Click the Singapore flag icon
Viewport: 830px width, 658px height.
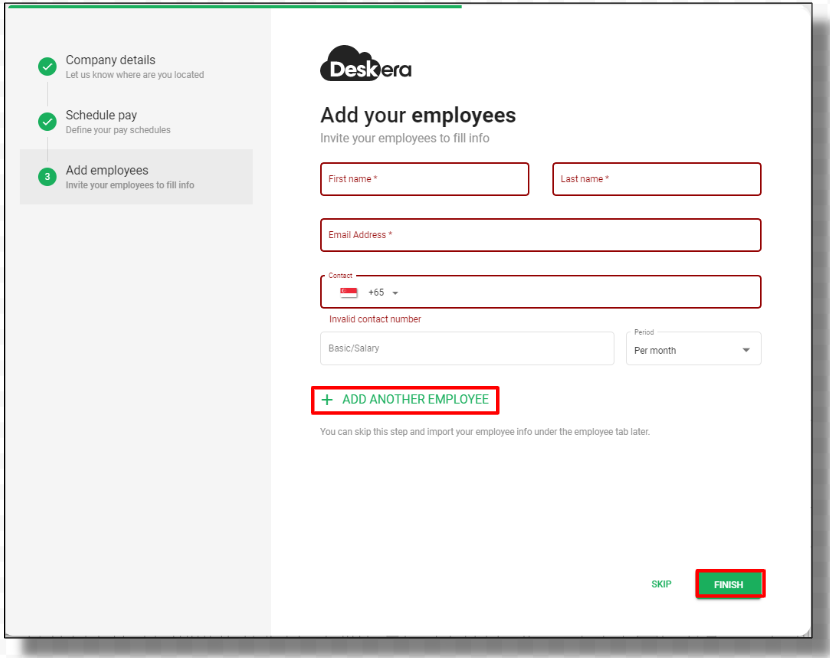[348, 292]
